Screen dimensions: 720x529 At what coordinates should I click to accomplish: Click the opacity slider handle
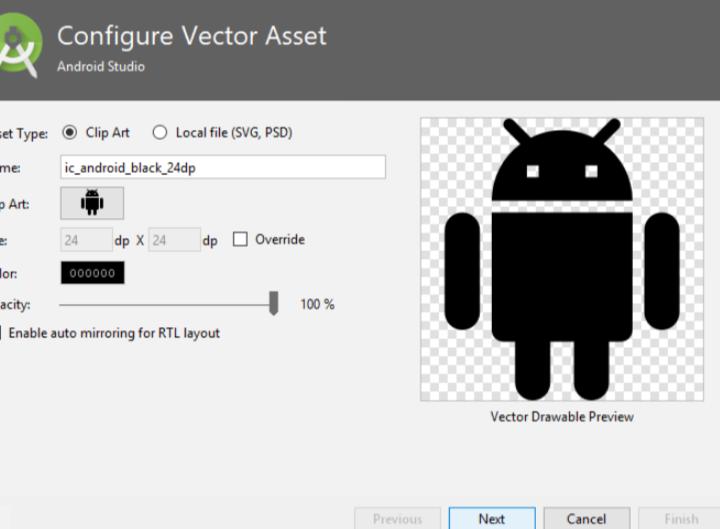274,303
